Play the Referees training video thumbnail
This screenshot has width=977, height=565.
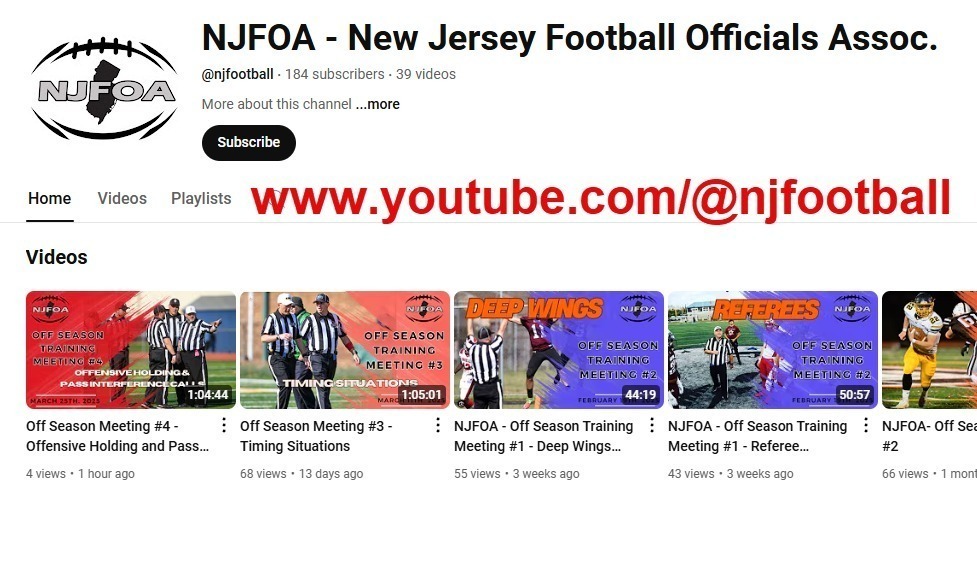click(773, 350)
